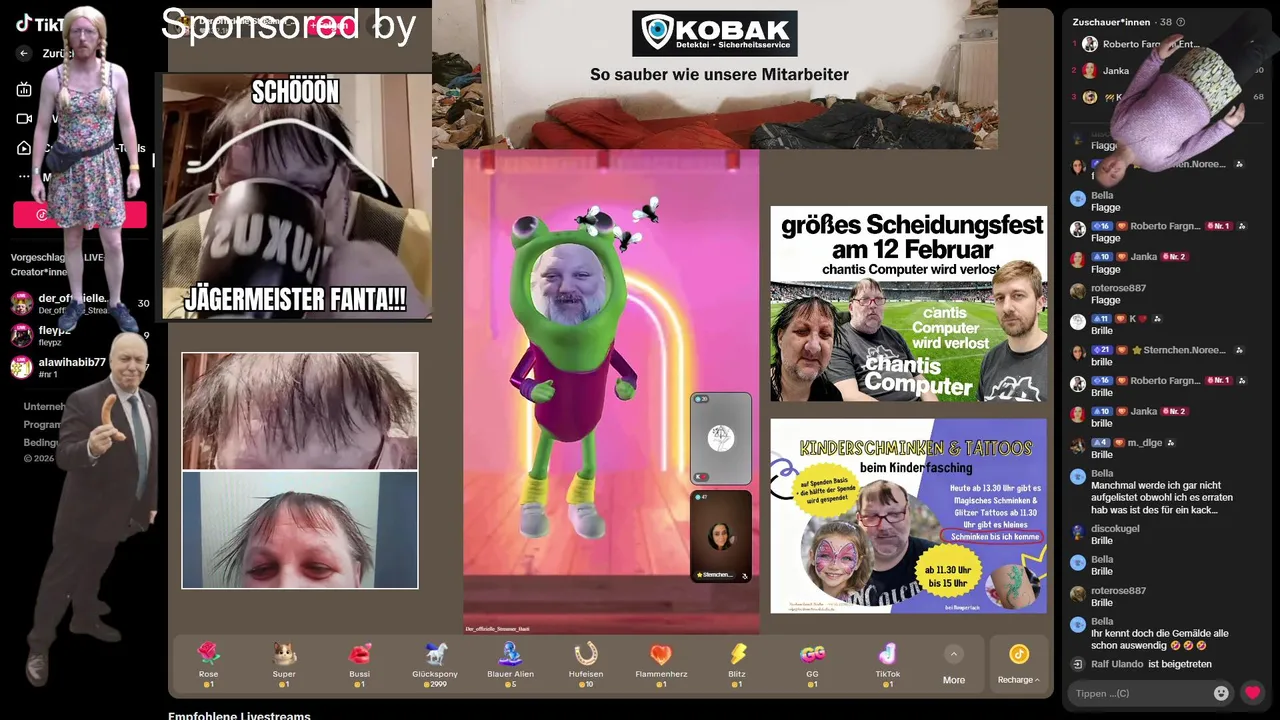Select the video camera icon in sidebar
Viewport: 1280px width, 720px height.
tap(24, 119)
